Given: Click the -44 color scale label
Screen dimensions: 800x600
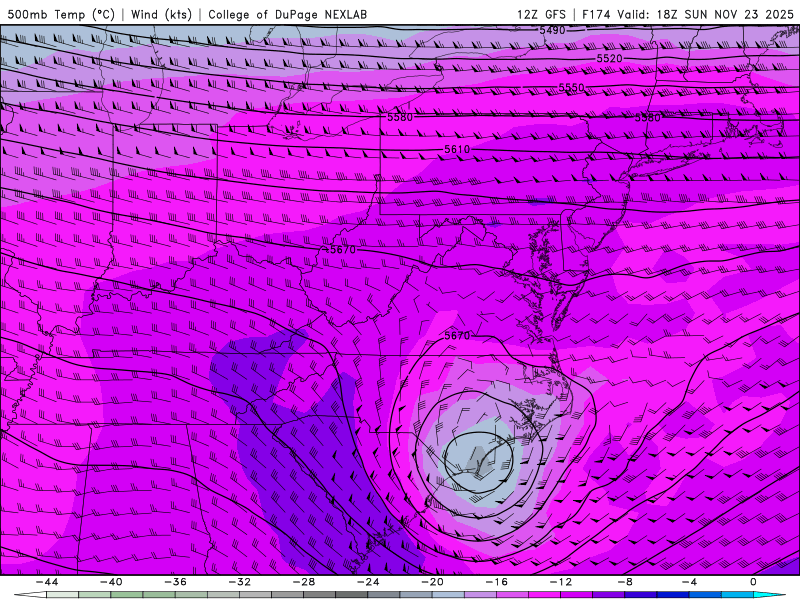Looking at the screenshot, I should [47, 582].
